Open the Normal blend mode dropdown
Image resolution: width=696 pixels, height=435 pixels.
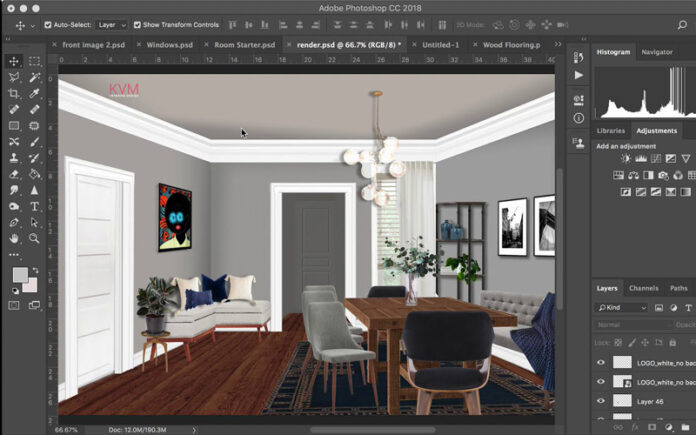632,325
